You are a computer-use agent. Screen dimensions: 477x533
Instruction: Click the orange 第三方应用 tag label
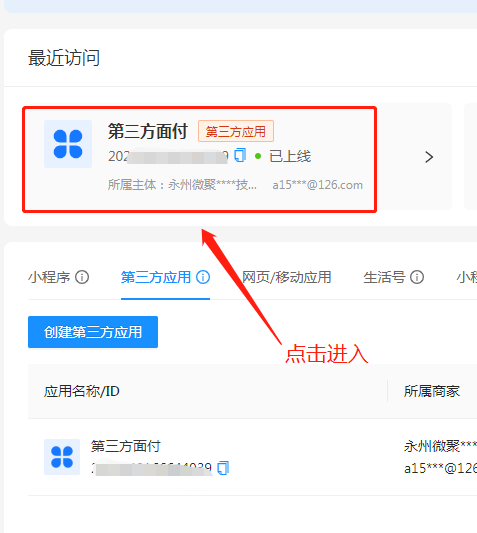[x=236, y=131]
